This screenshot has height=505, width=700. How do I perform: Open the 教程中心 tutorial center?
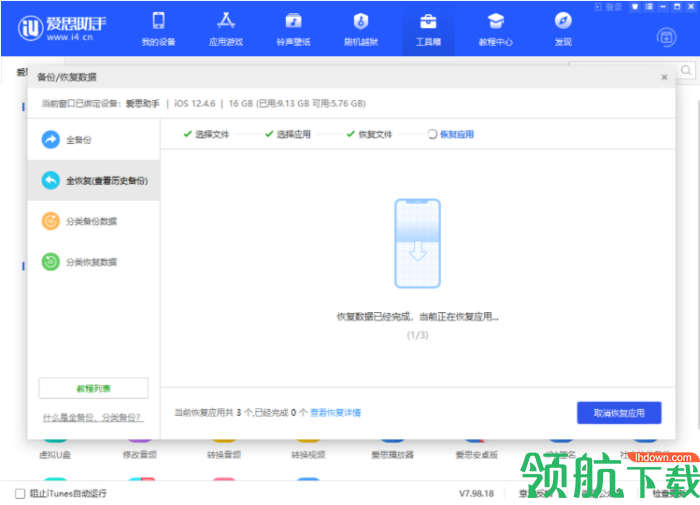pyautogui.click(x=496, y=29)
